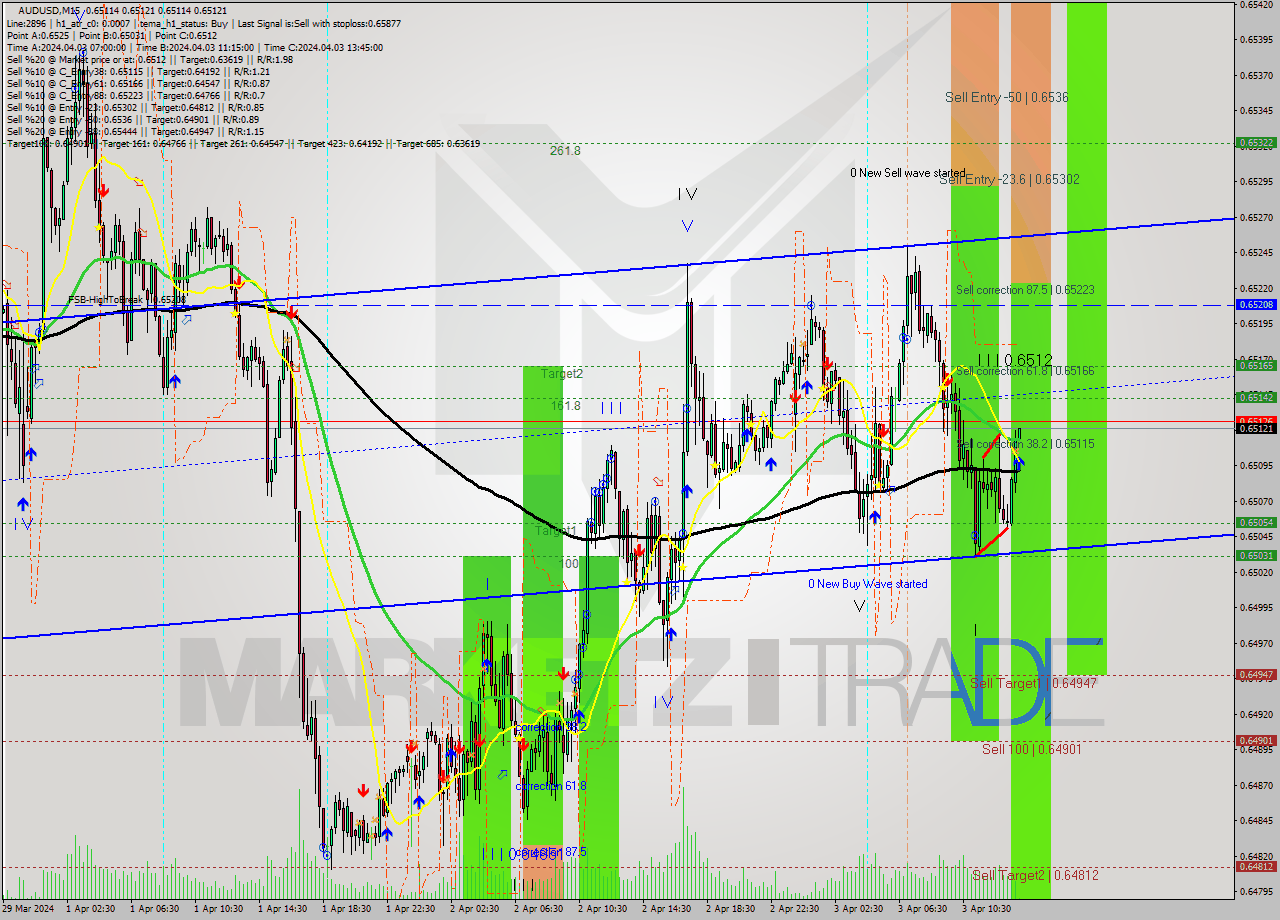Click '2 Apr 22:30' on the time axis
This screenshot has width=1280, height=920.
(x=795, y=909)
